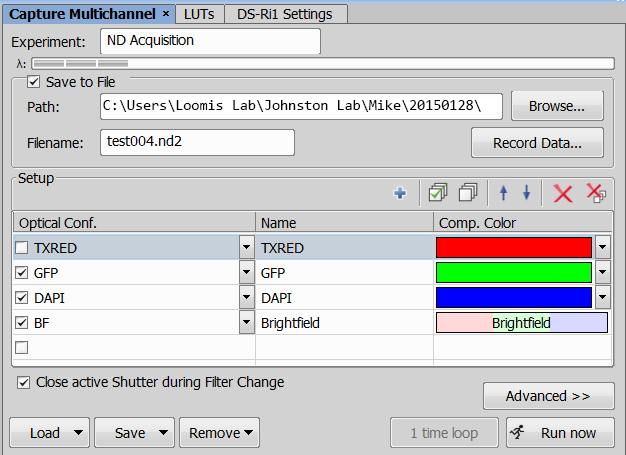Click the Deselect All channels icon
Screen dimensions: 626x455
[x=467, y=194]
